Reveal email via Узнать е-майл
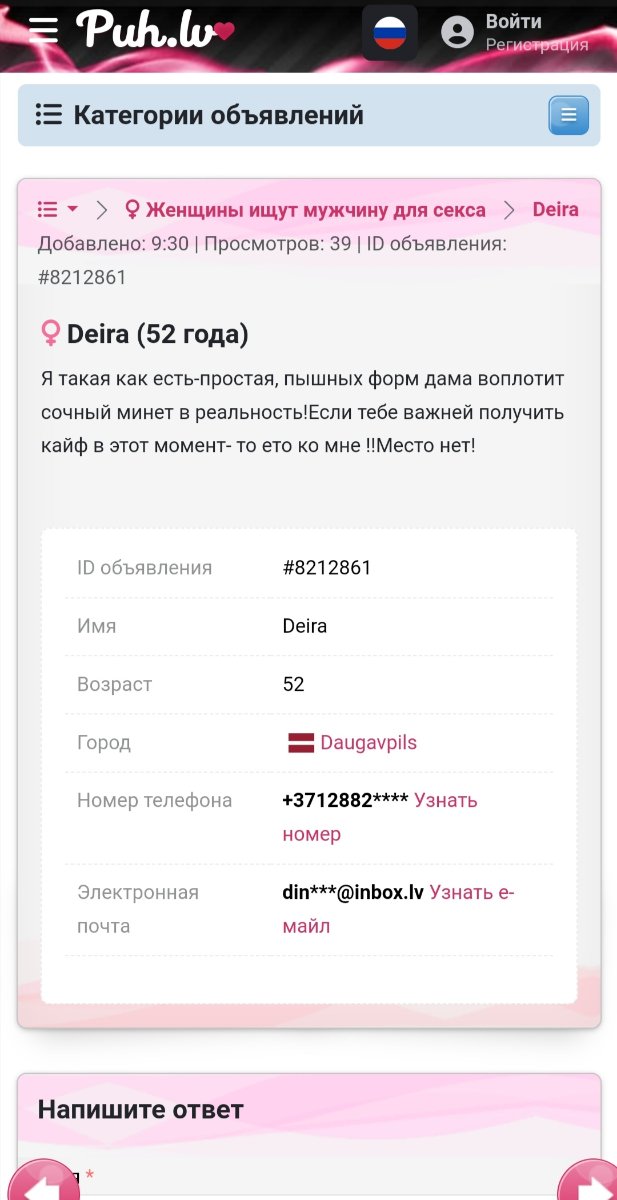 click(x=398, y=909)
